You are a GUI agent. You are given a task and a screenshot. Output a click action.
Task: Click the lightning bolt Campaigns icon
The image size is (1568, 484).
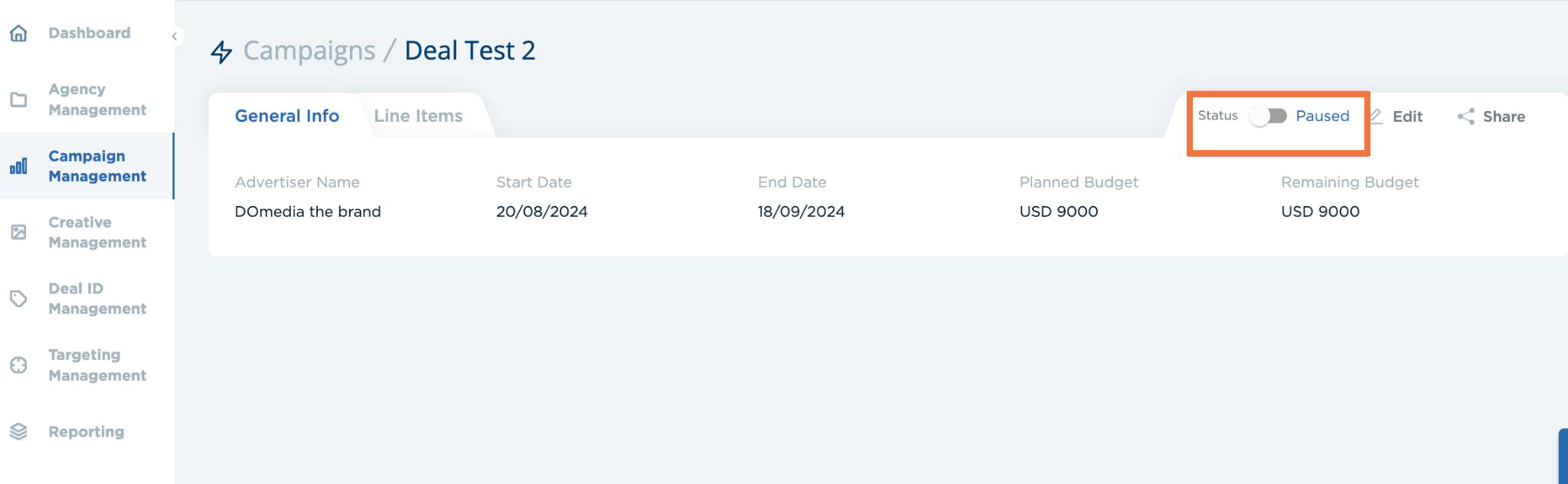click(x=221, y=51)
